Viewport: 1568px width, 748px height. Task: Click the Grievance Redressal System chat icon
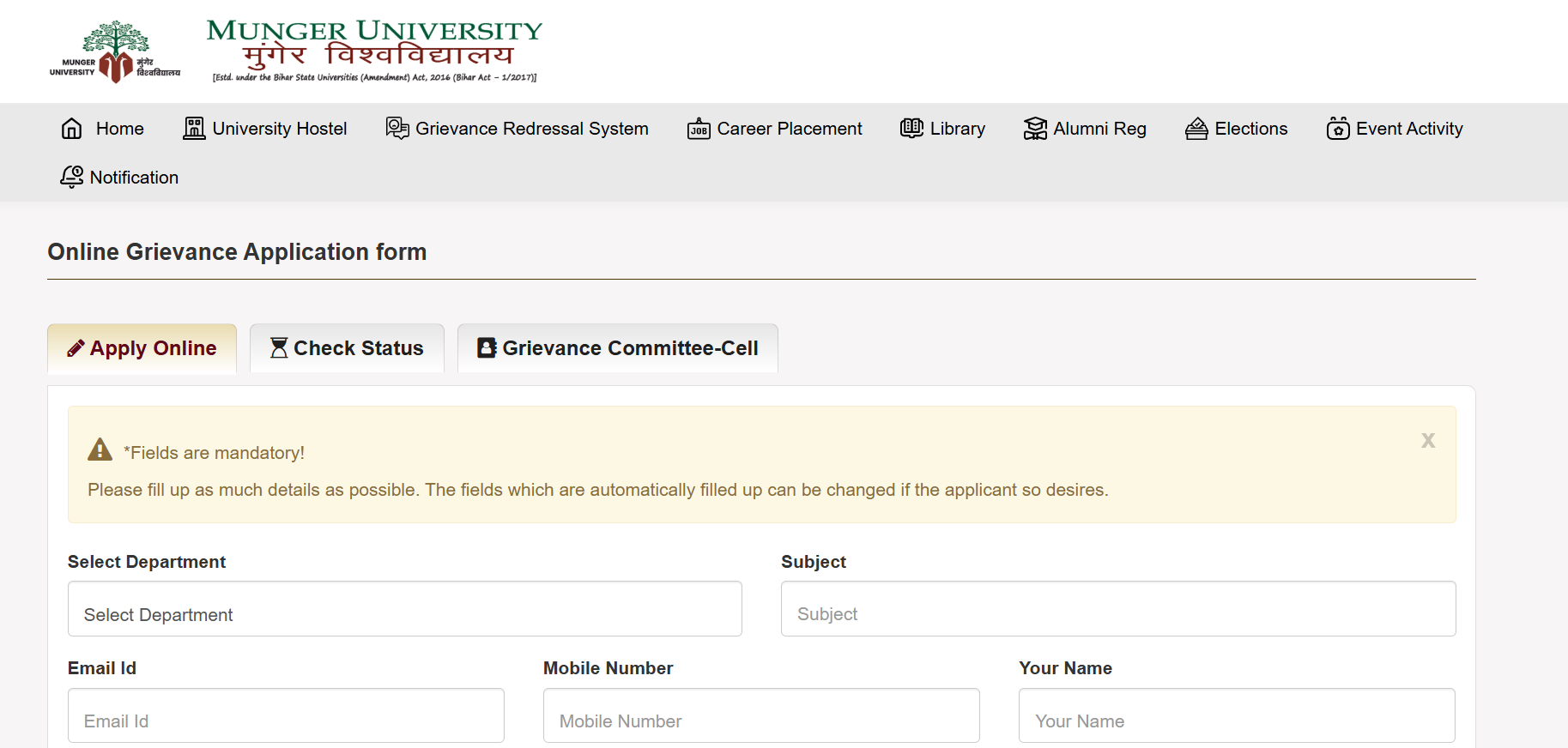coord(397,129)
